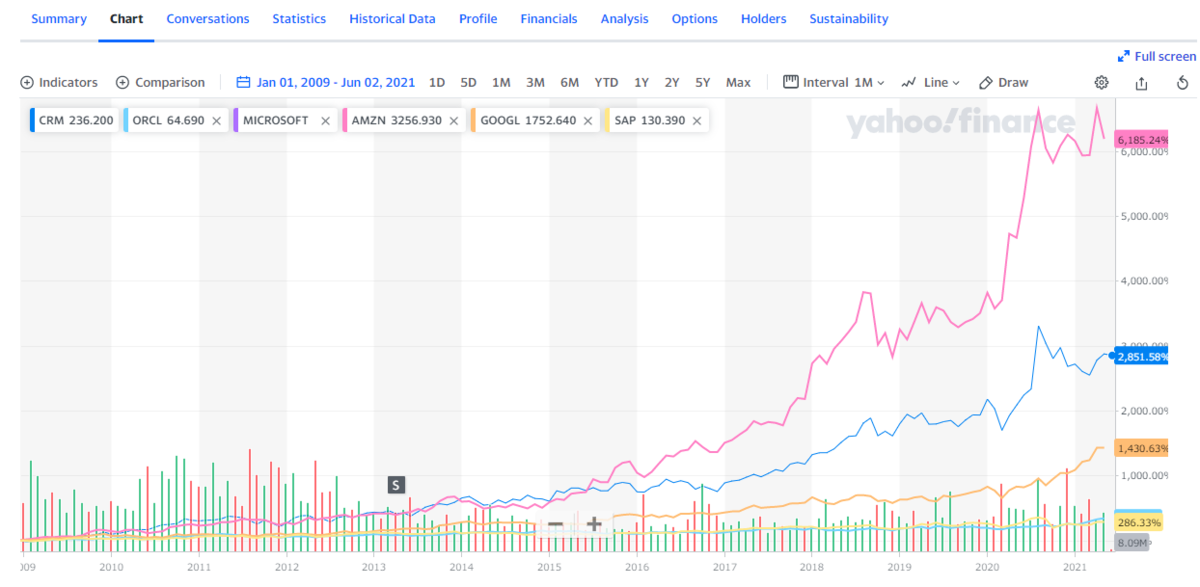Click the AMZN 3256.930 legend label

(396, 120)
